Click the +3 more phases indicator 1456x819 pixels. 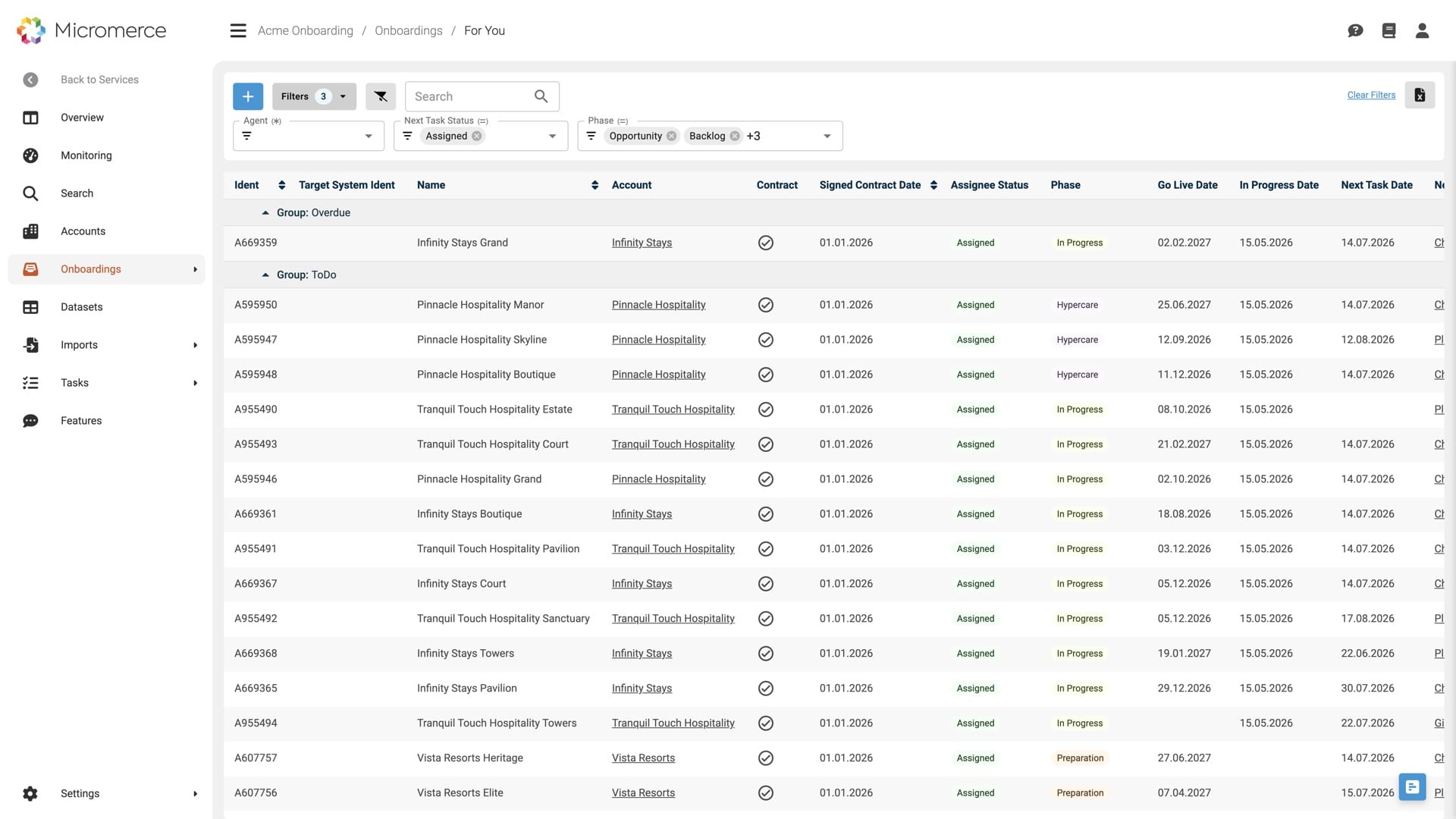pyautogui.click(x=753, y=136)
